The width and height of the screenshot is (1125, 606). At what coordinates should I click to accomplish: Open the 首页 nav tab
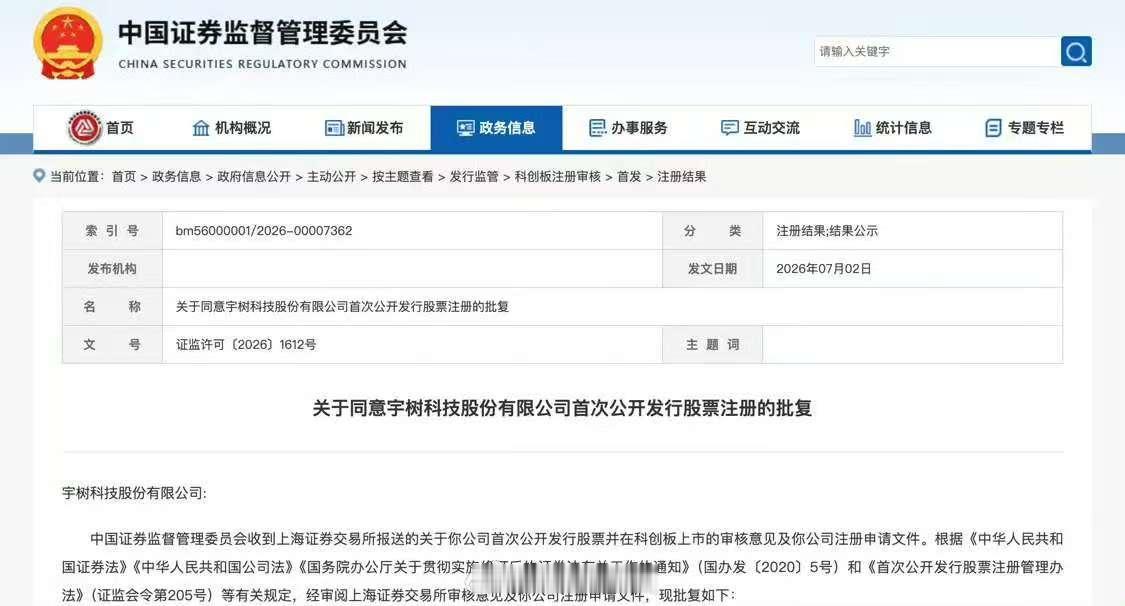click(100, 128)
